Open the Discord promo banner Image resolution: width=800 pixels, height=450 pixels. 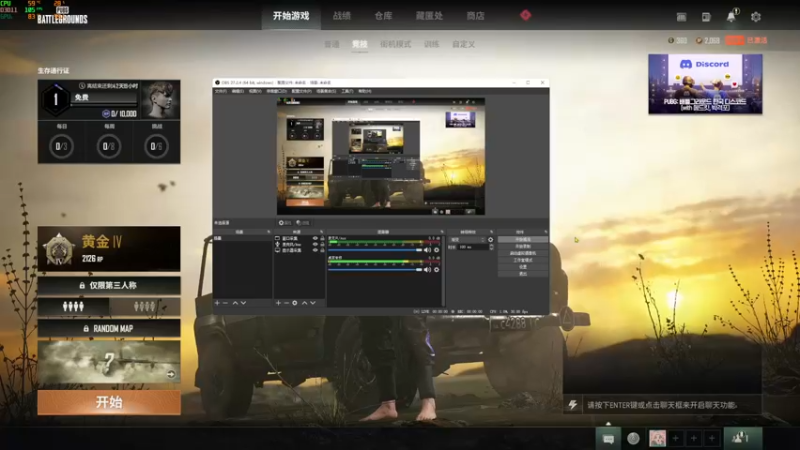(705, 84)
